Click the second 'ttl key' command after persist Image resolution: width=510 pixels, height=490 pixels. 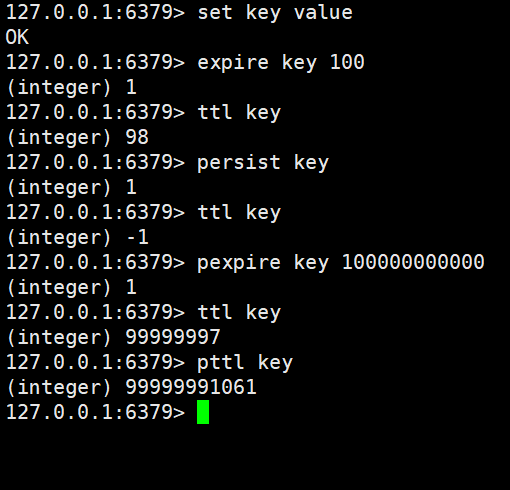pos(239,213)
